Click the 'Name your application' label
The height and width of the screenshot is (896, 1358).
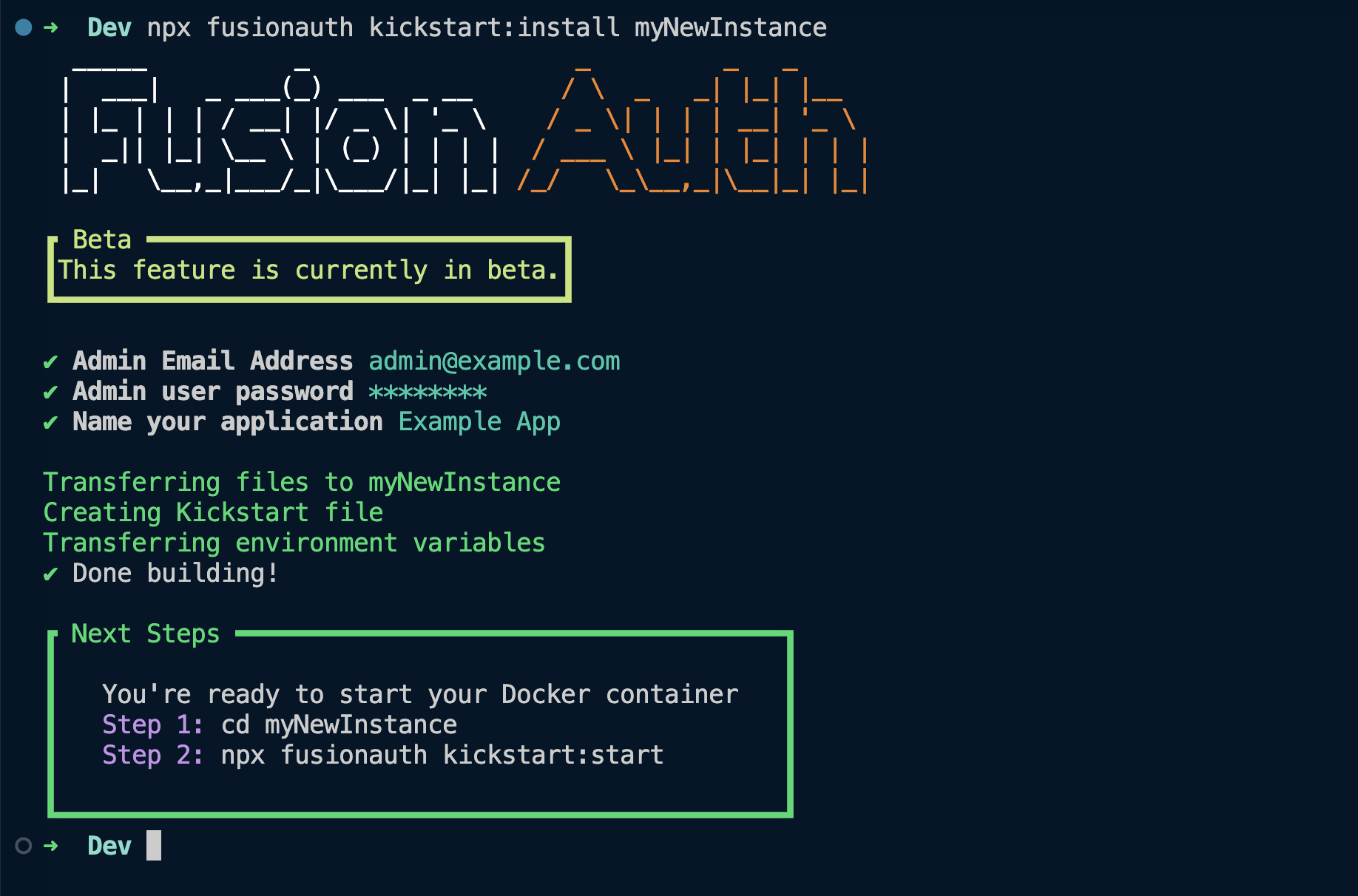pos(228,421)
